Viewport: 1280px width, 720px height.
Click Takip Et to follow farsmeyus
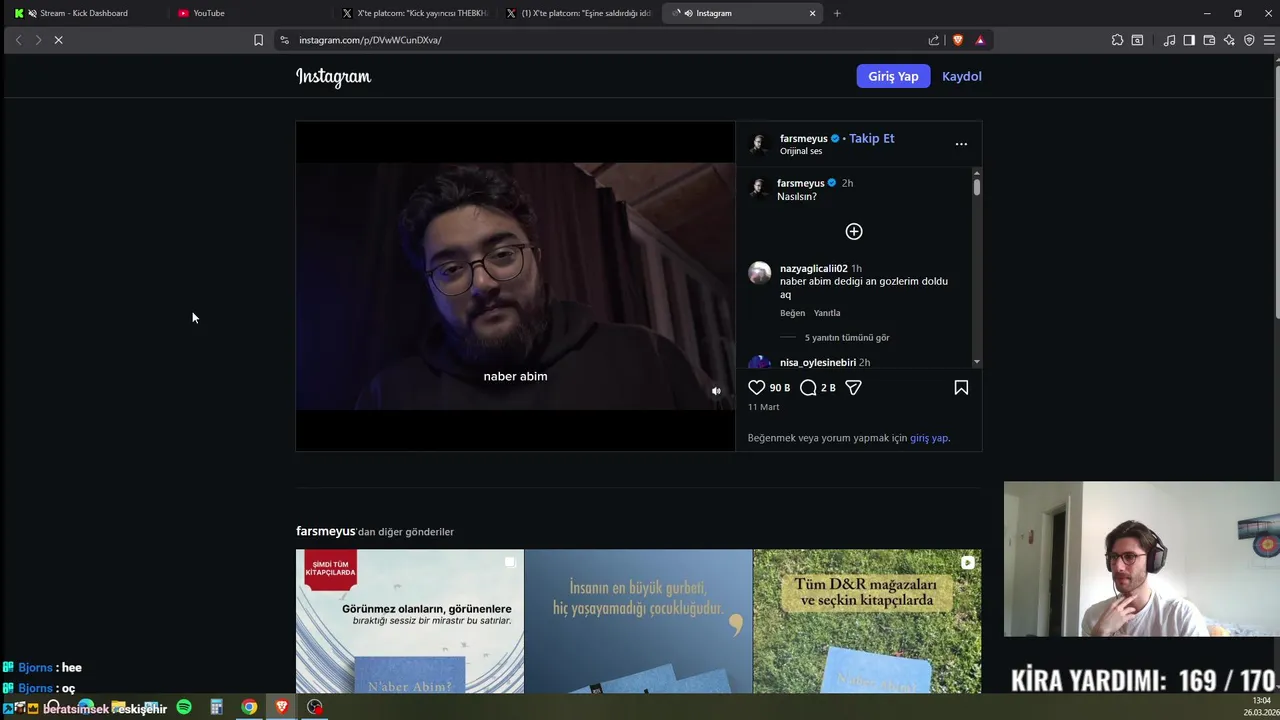pos(872,138)
